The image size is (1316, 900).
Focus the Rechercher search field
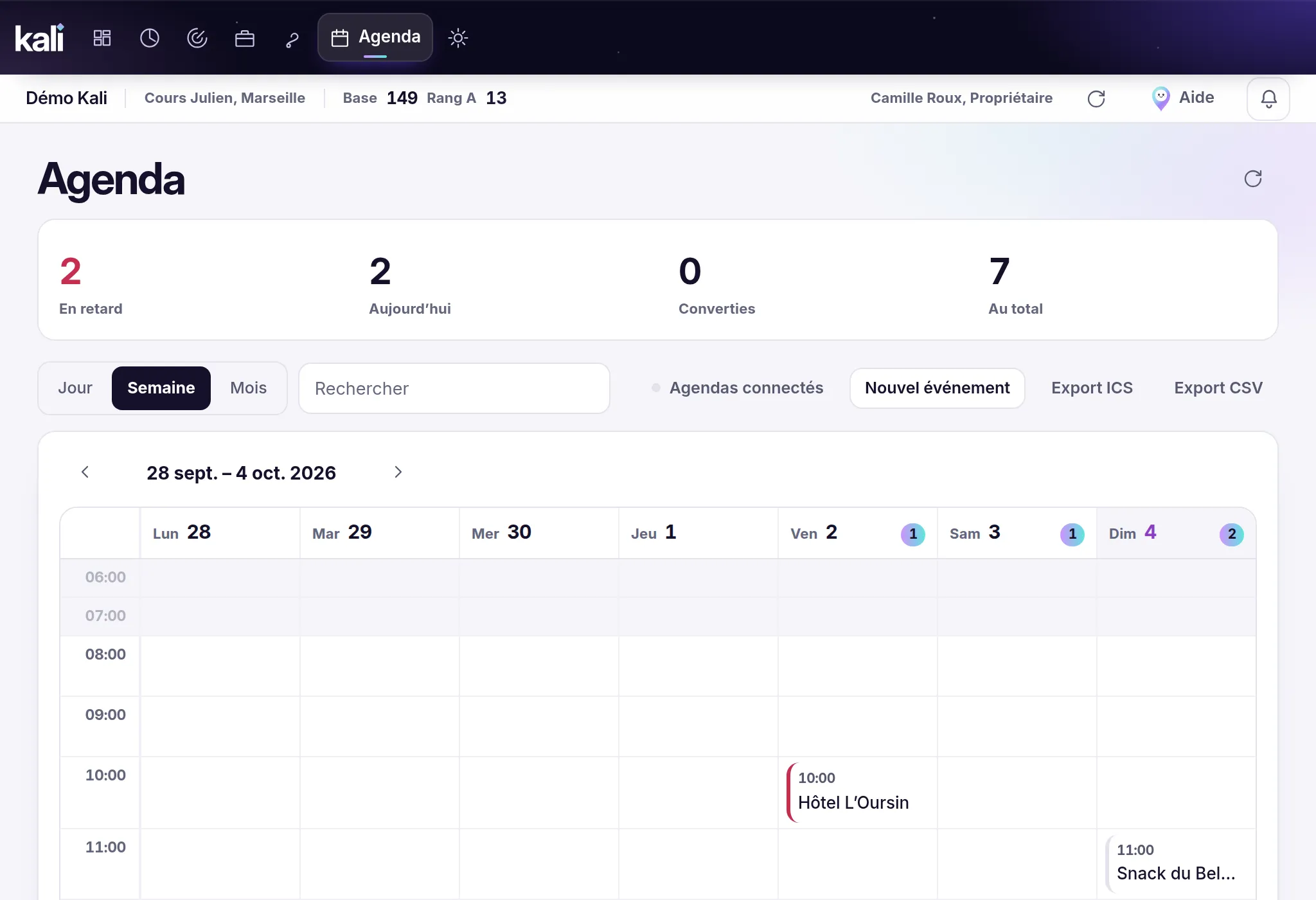pos(454,388)
